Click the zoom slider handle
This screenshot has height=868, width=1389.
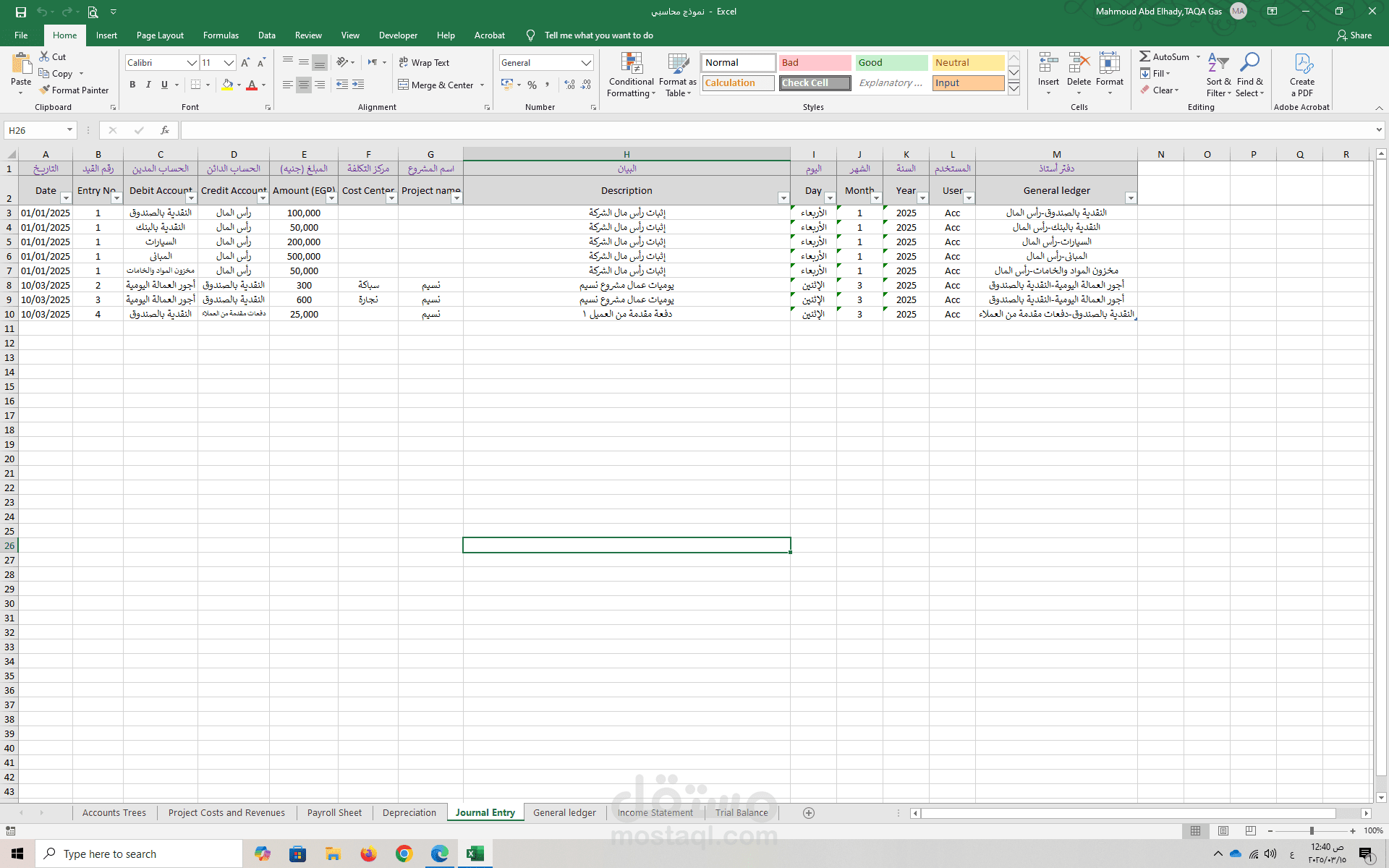(1312, 831)
